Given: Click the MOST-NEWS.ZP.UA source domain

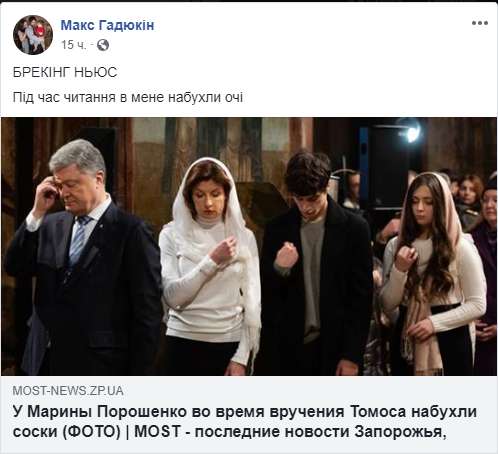Looking at the screenshot, I should (68, 391).
